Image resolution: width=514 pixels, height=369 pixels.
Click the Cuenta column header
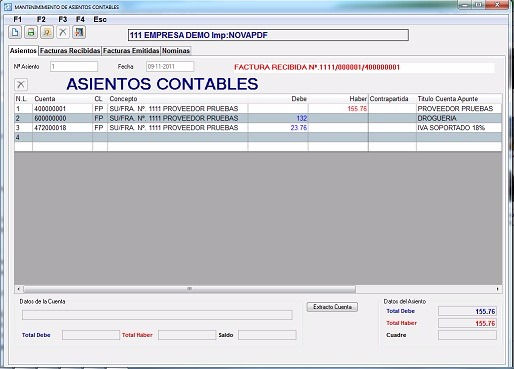tap(62, 99)
